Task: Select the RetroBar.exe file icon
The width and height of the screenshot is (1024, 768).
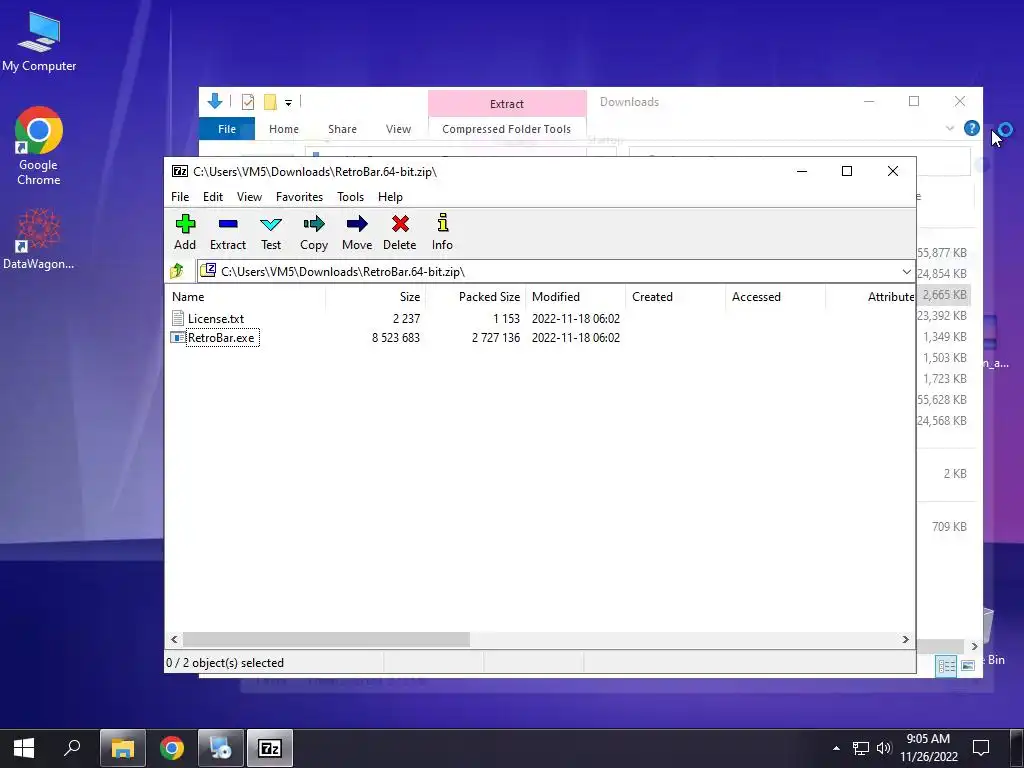Action: pos(178,338)
